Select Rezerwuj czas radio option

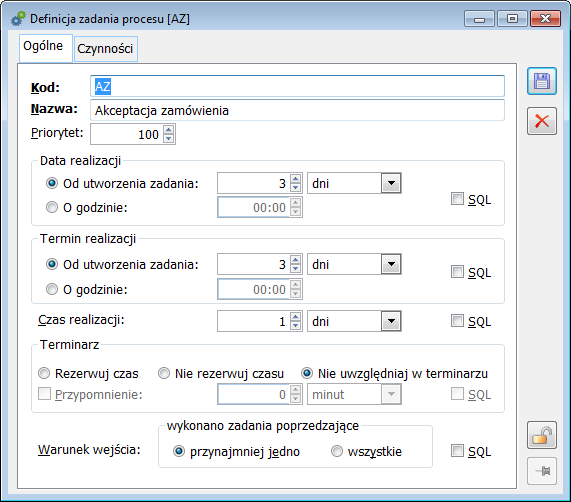(44, 373)
